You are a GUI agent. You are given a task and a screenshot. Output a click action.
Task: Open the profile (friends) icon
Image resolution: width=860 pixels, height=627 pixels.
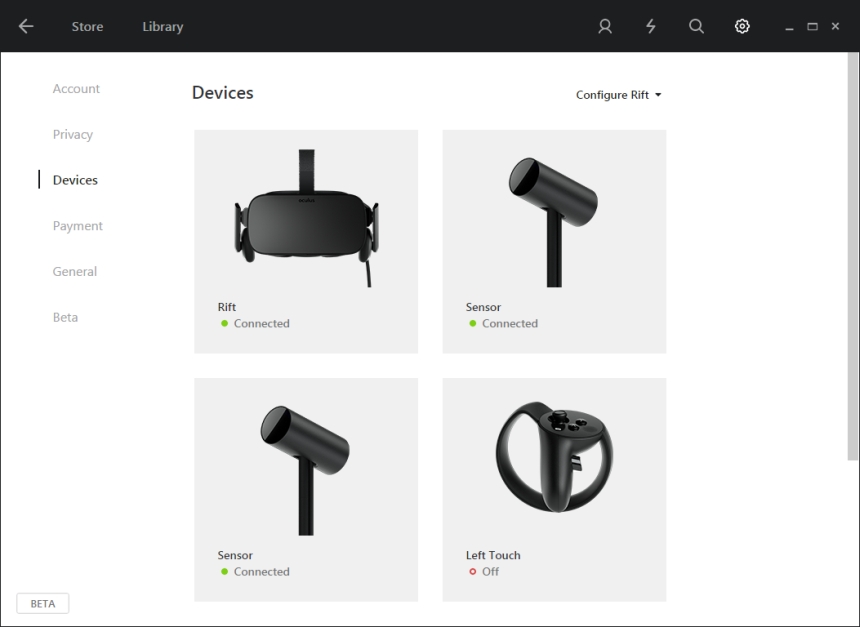605,26
